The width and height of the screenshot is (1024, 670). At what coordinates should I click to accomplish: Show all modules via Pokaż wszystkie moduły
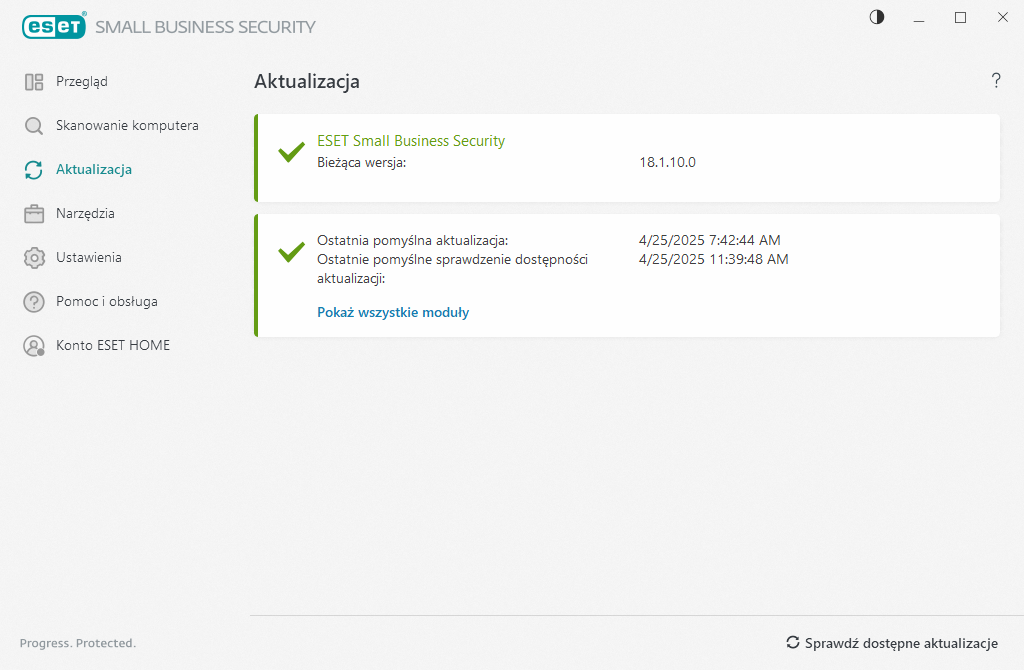point(393,312)
